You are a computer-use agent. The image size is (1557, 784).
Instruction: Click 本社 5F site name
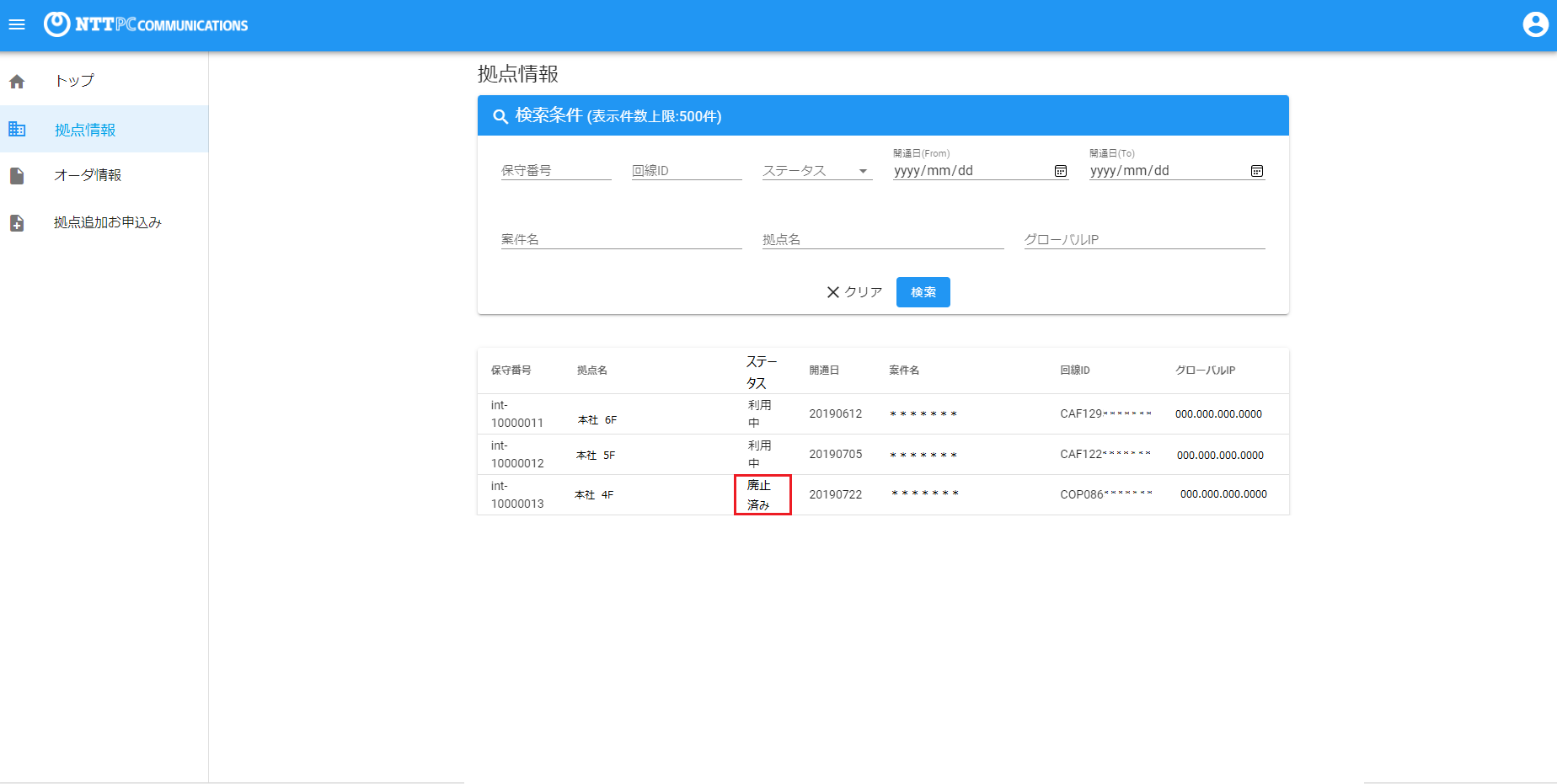click(596, 456)
